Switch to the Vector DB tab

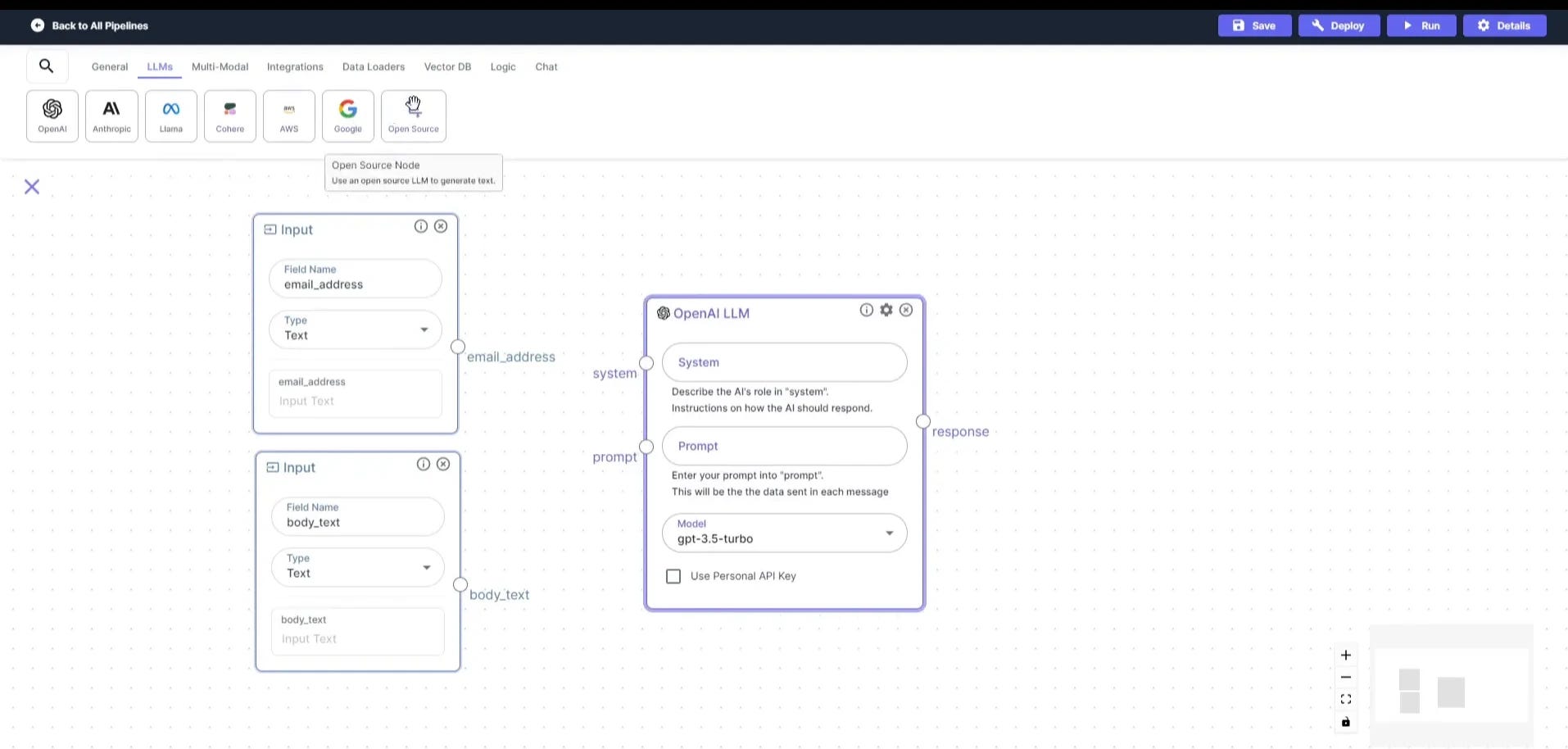(x=447, y=66)
